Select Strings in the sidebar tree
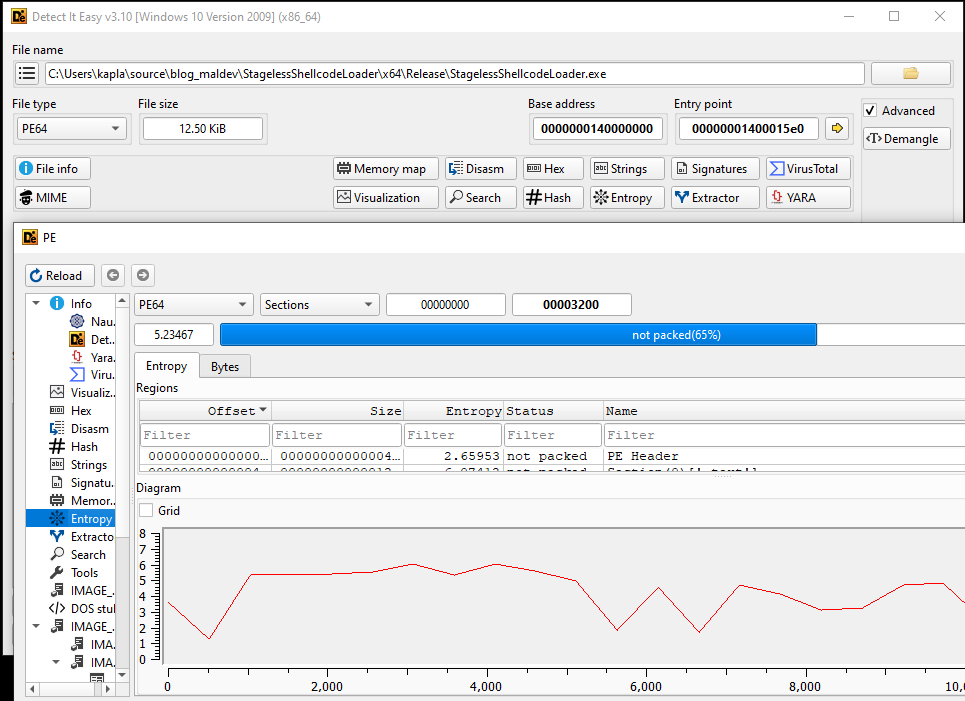Viewport: 965px width, 701px height. tap(78, 465)
